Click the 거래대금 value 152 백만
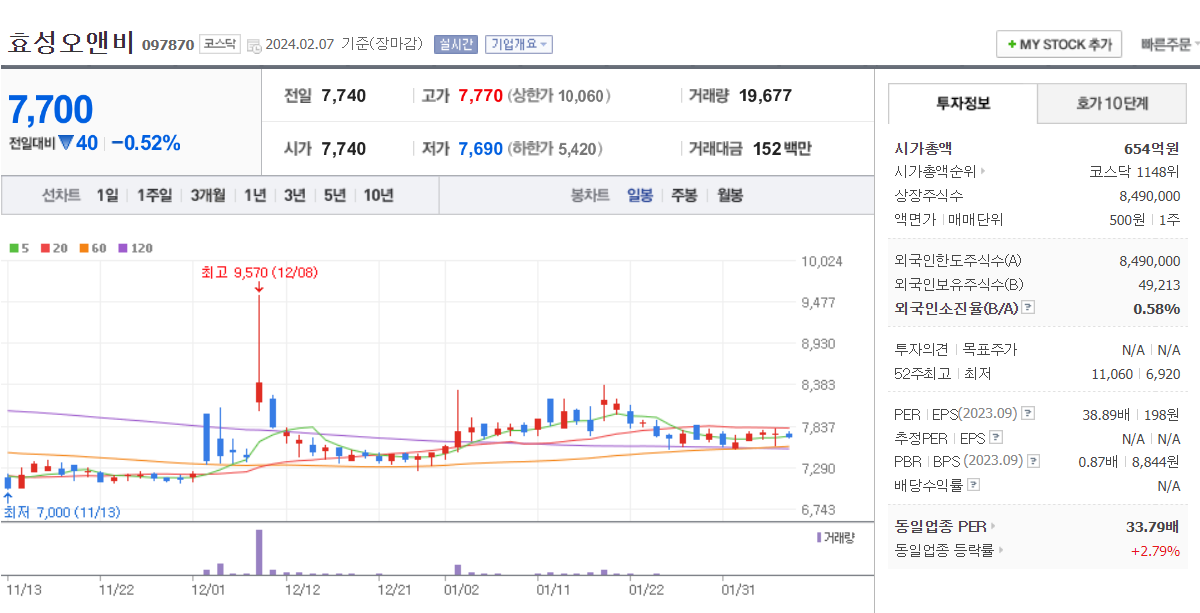 [x=782, y=149]
